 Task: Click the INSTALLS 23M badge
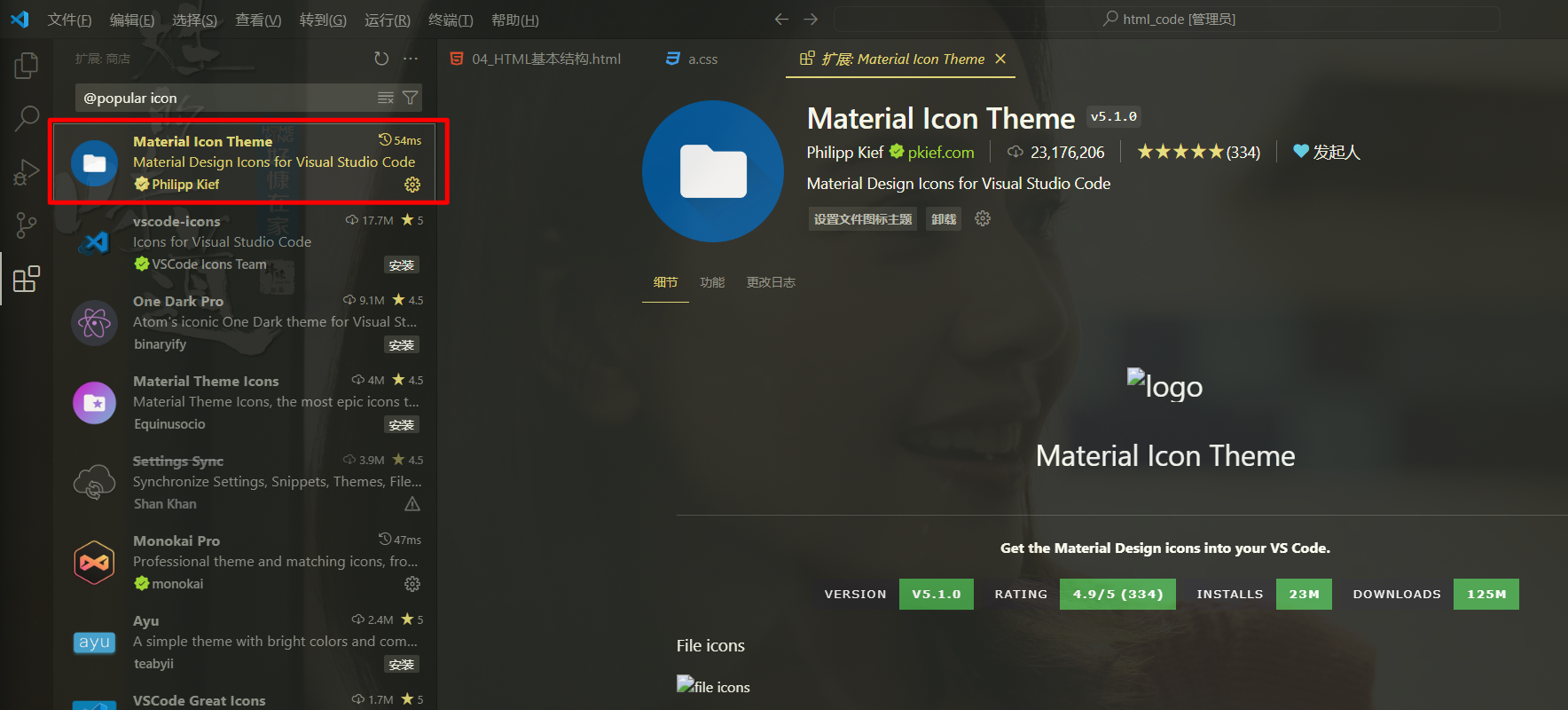point(1258,594)
